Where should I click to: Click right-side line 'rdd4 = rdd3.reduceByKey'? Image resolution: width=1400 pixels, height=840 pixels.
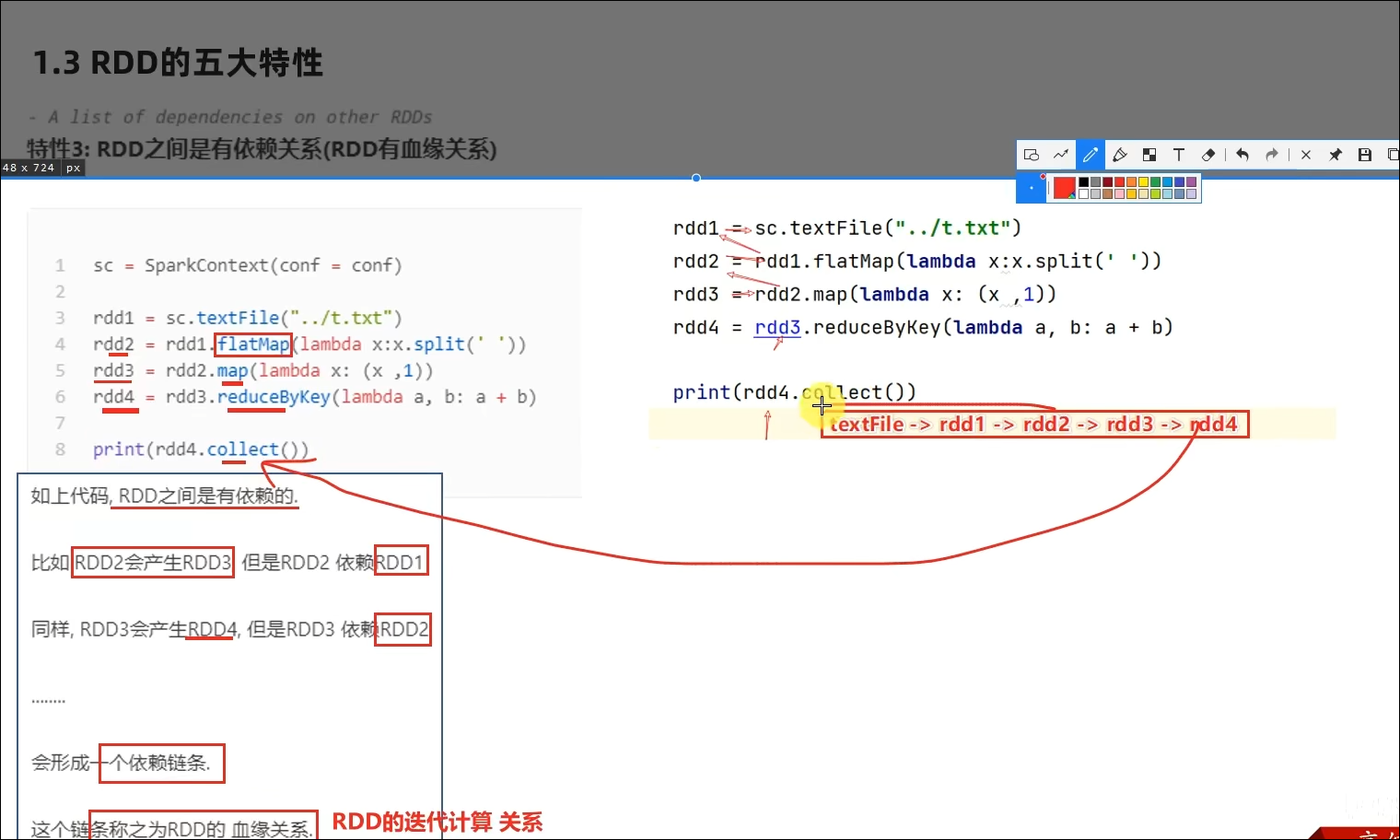[x=923, y=327]
